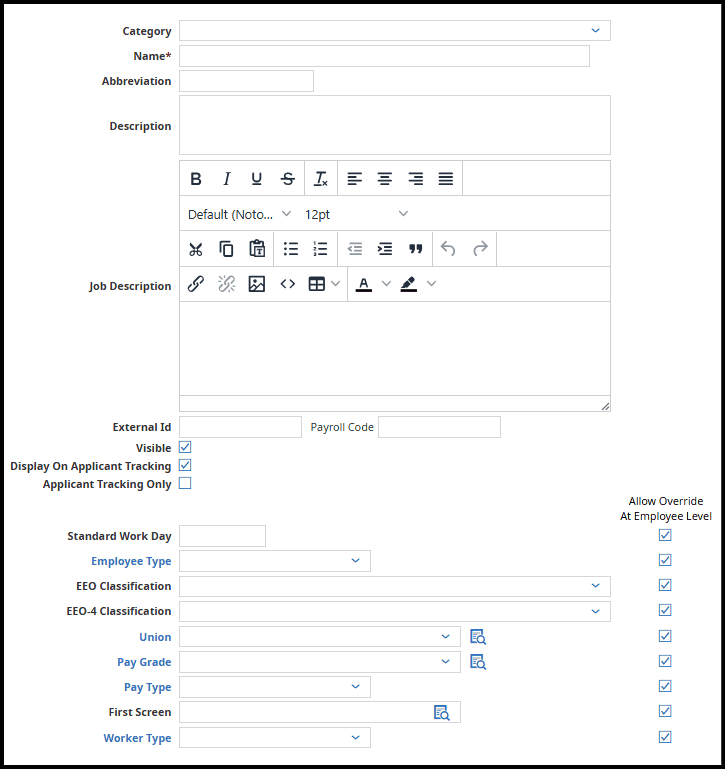The width and height of the screenshot is (725, 769).
Task: Toggle override checkbox for First Screen
Action: 665,711
